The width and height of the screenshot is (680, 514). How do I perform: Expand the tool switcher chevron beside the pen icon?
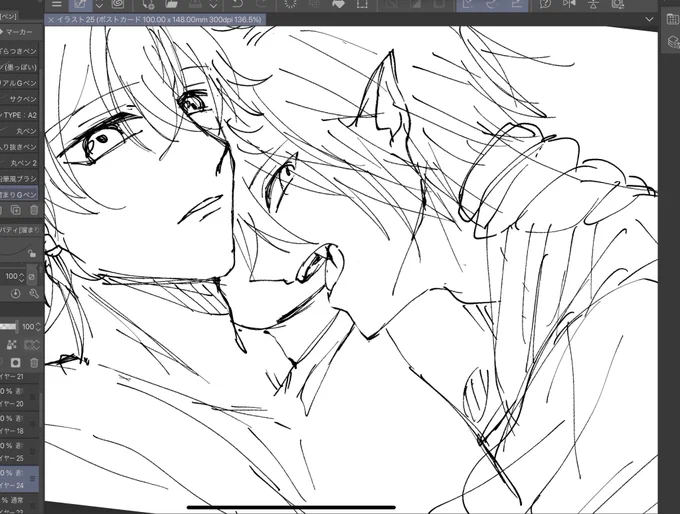[99, 4]
